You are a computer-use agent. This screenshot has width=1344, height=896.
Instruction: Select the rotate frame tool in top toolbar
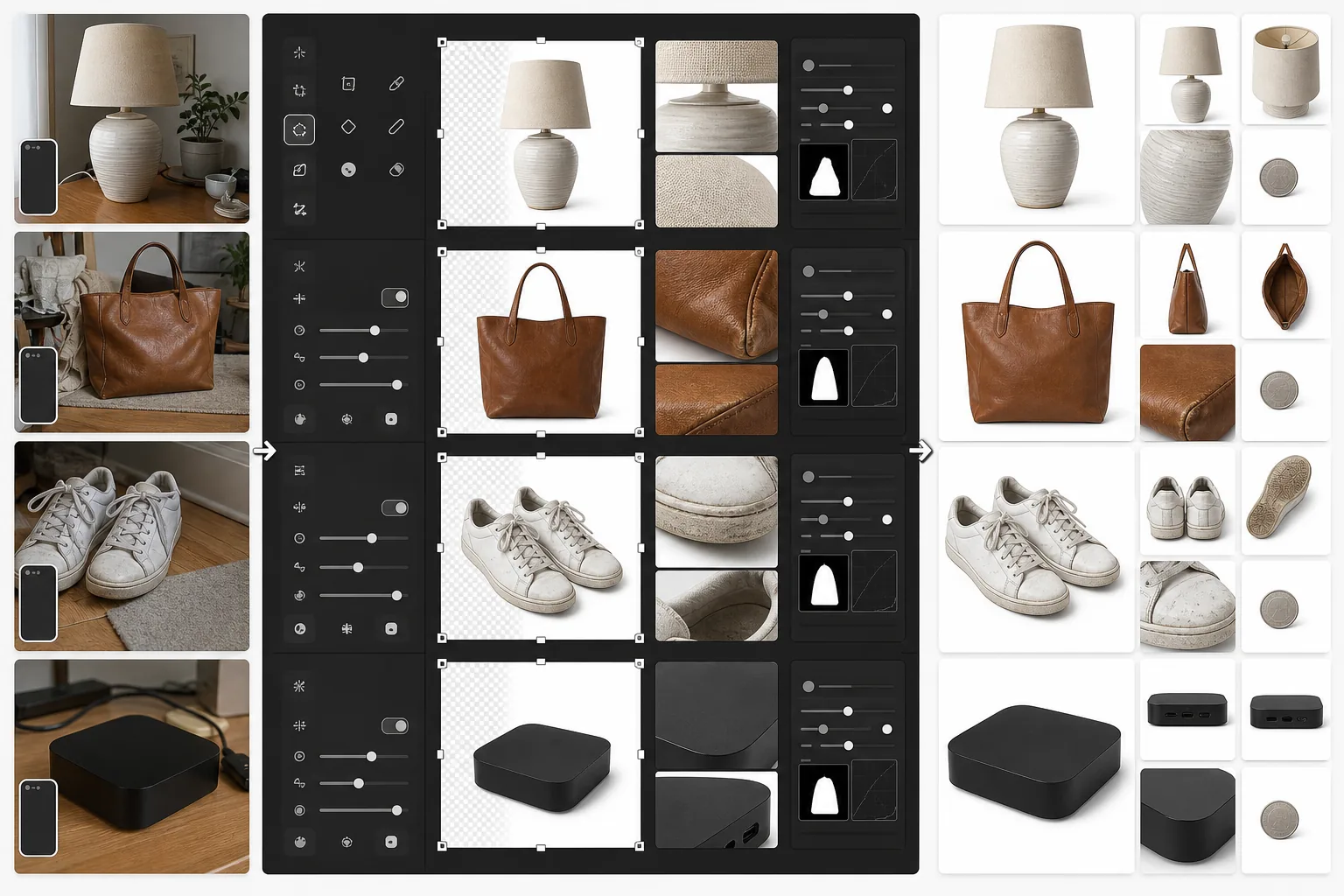click(x=348, y=84)
